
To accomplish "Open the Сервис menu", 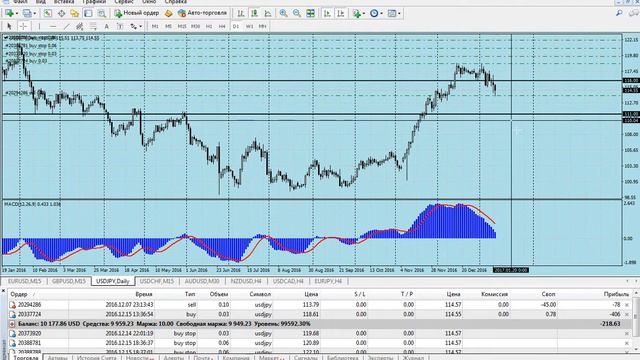I will (x=124, y=2).
